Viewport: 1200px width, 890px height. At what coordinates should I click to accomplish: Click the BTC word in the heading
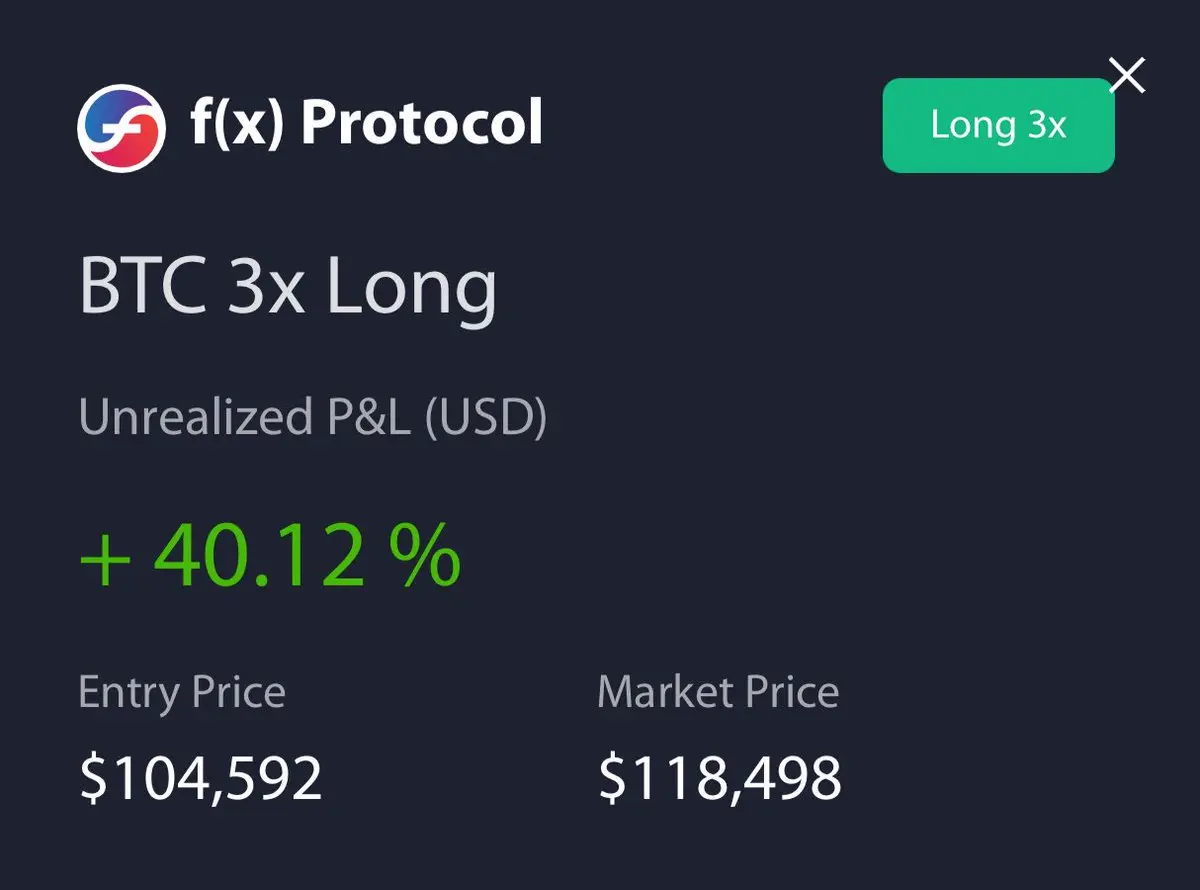point(143,285)
